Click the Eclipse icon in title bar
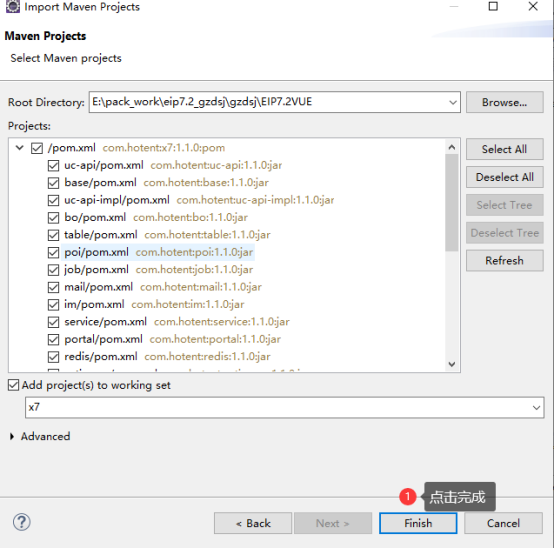 [x=13, y=6]
